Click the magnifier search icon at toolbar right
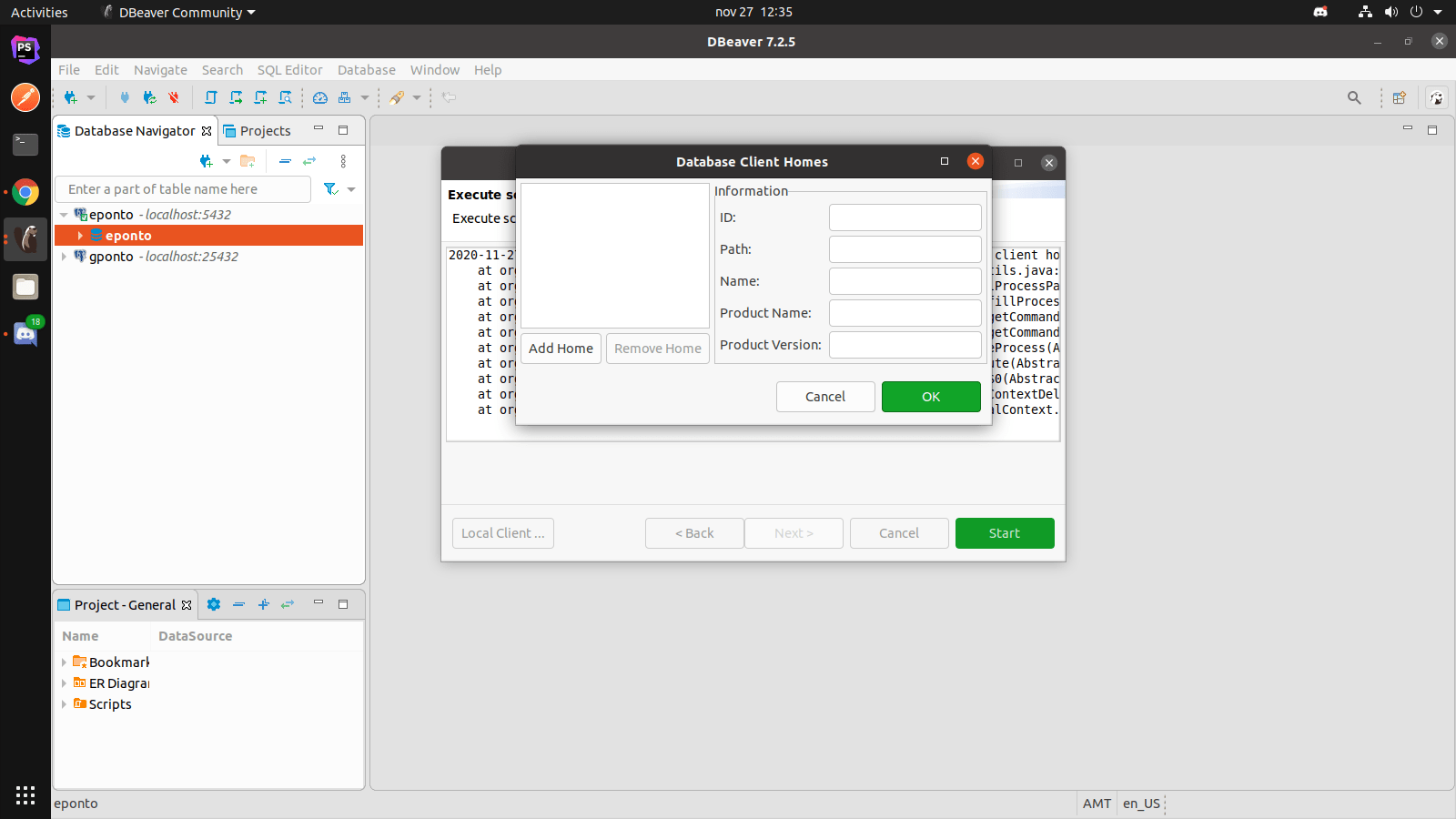 click(x=1354, y=97)
